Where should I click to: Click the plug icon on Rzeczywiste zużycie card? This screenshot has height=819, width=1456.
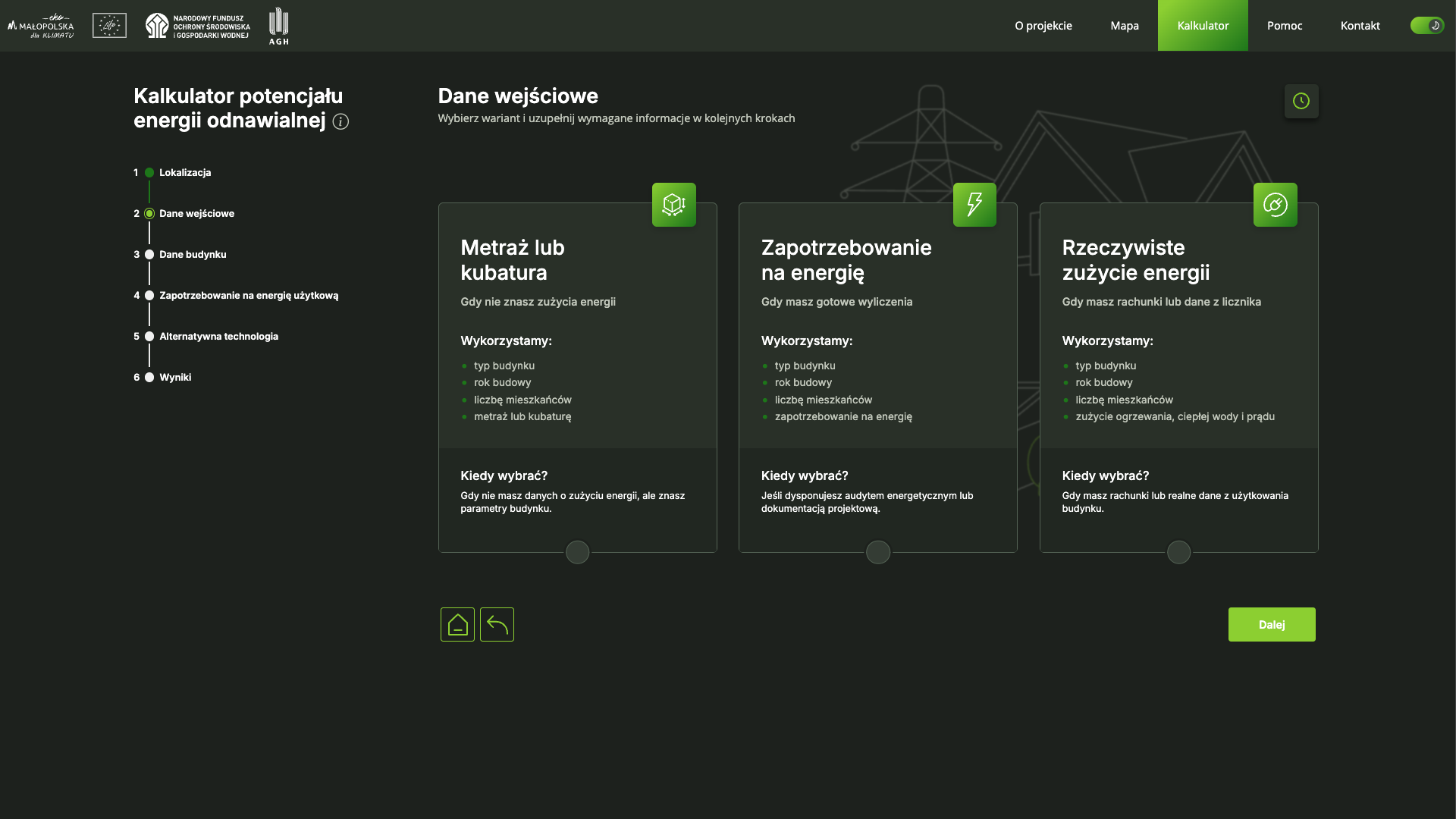tap(1276, 205)
